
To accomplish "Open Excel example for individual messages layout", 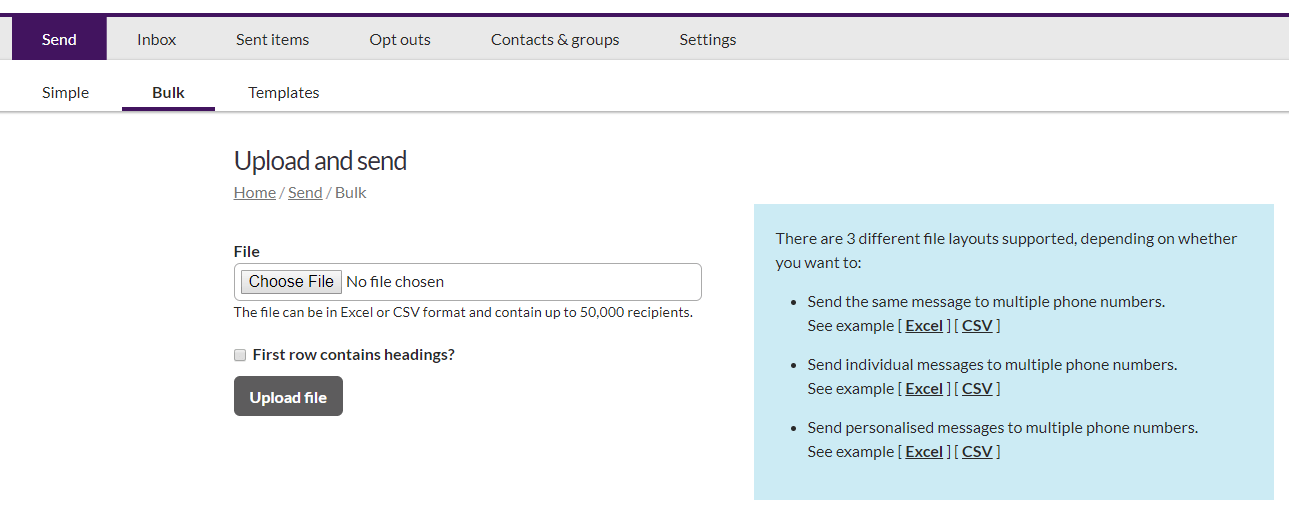I will (924, 389).
